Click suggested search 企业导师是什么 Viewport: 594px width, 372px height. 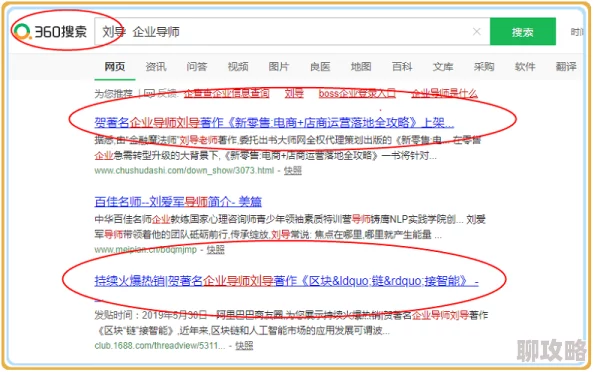(x=444, y=93)
